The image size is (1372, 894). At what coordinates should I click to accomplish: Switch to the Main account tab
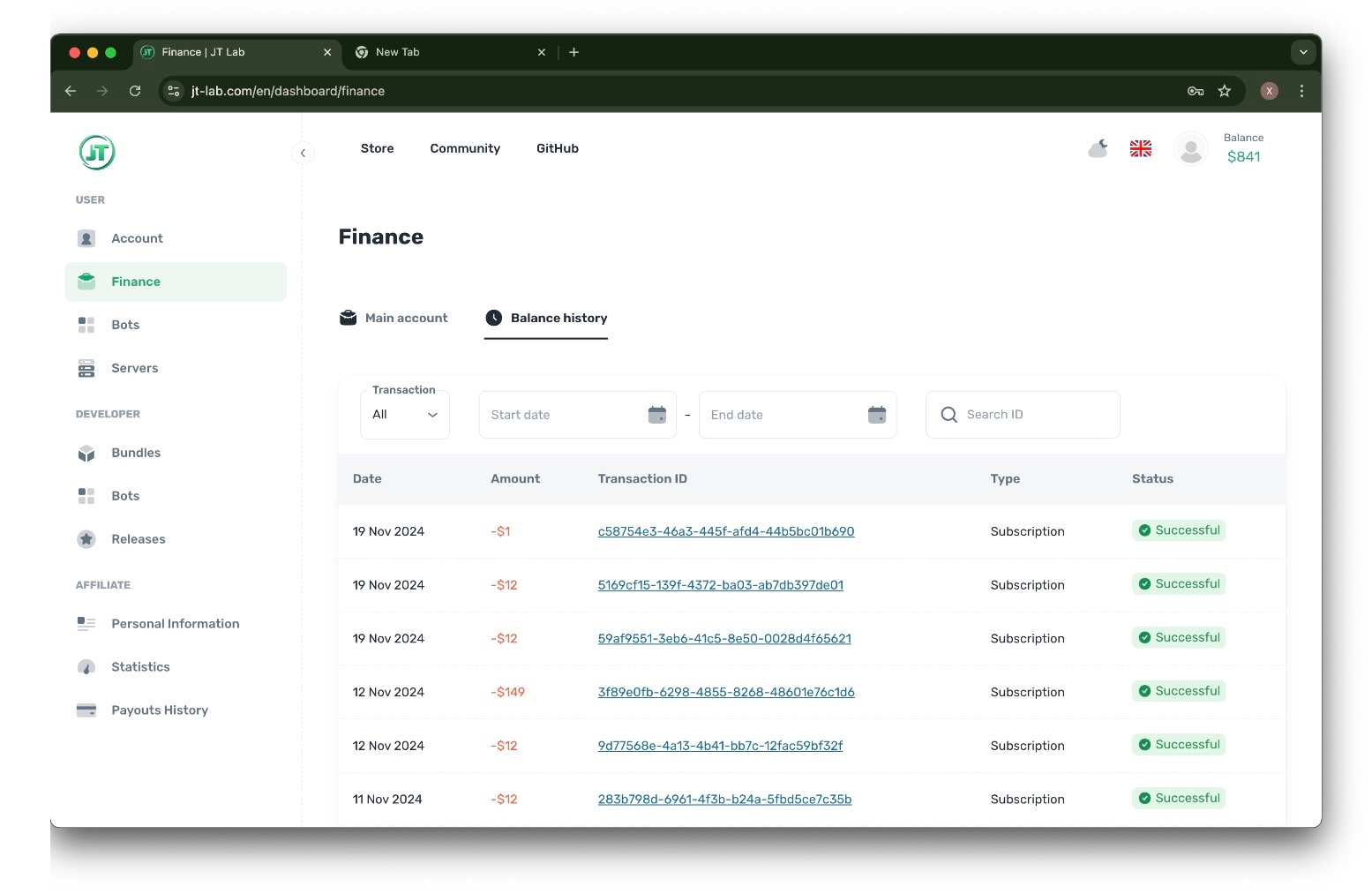[394, 318]
